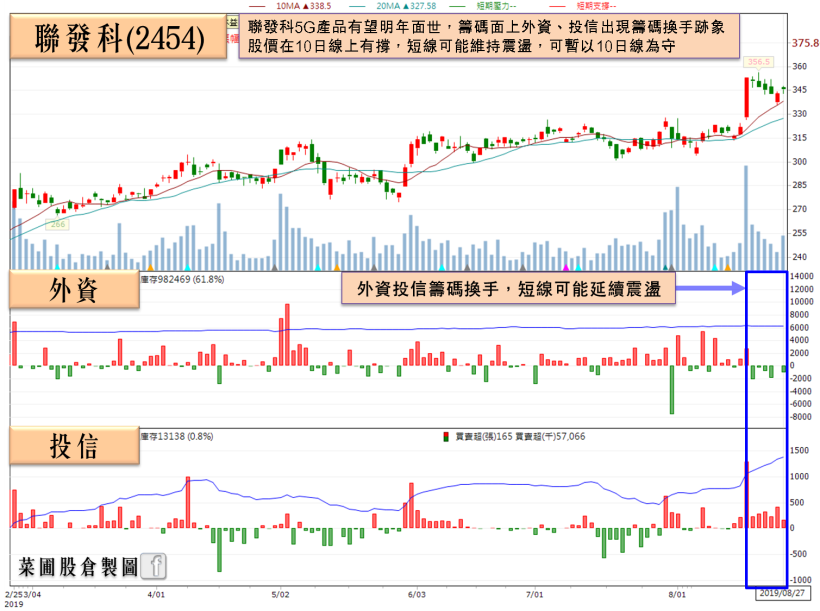Viewport: 820px width, 611px height.
Task: Click the 7/01 date on time axis
Action: point(534,595)
